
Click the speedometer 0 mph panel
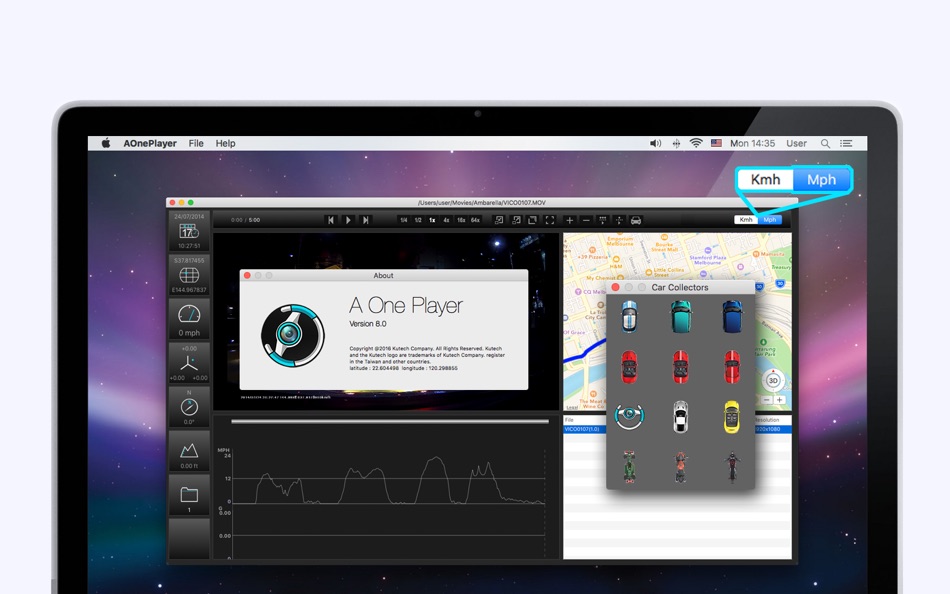click(189, 319)
